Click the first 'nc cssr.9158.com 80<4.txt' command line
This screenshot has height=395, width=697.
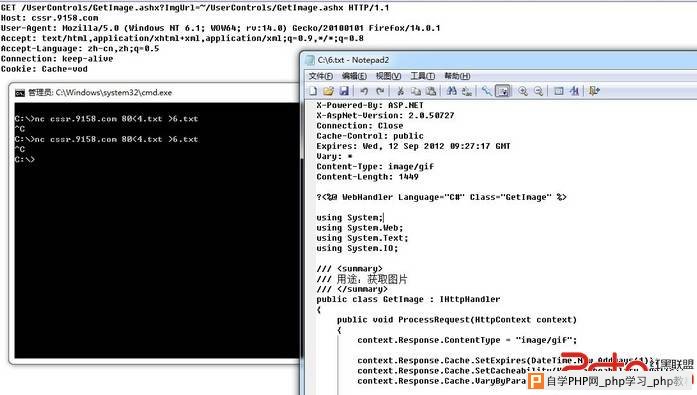click(106, 119)
